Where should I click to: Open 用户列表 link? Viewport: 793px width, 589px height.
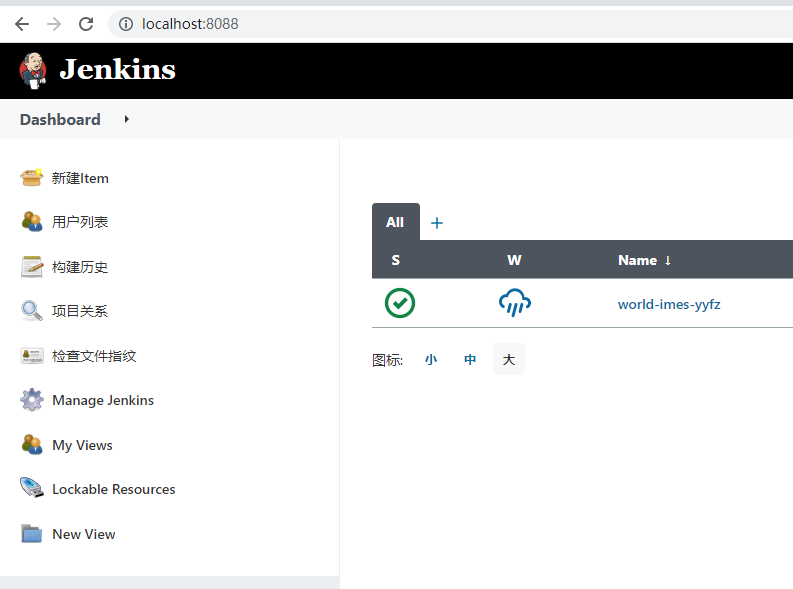[80, 222]
